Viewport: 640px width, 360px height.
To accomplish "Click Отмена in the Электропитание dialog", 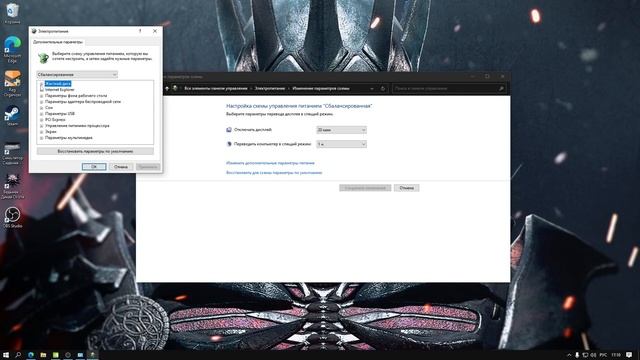I will tap(121, 167).
